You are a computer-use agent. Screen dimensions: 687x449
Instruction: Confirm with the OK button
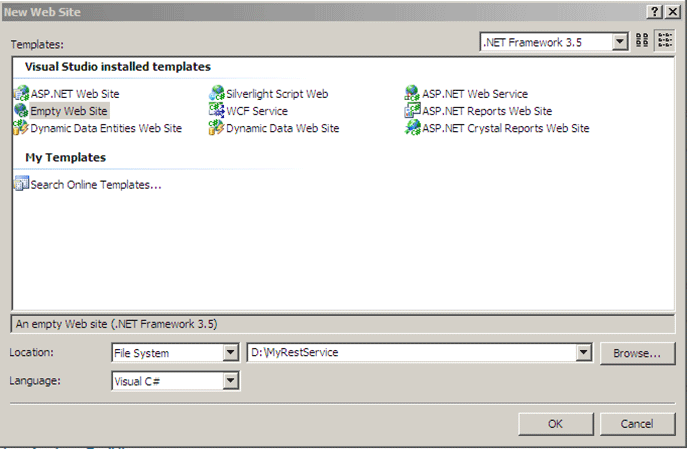point(555,423)
